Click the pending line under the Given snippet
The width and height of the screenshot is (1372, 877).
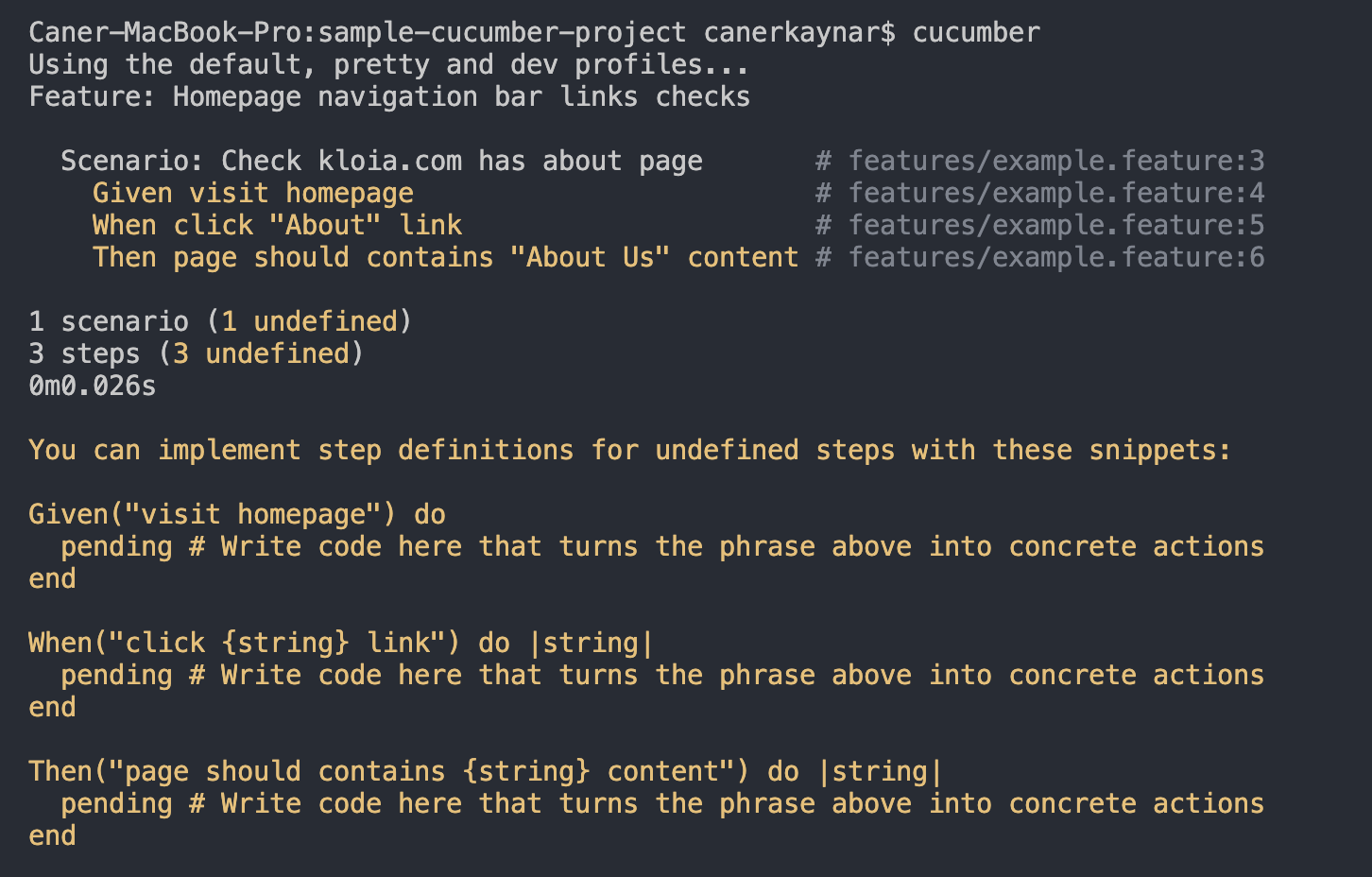click(661, 547)
